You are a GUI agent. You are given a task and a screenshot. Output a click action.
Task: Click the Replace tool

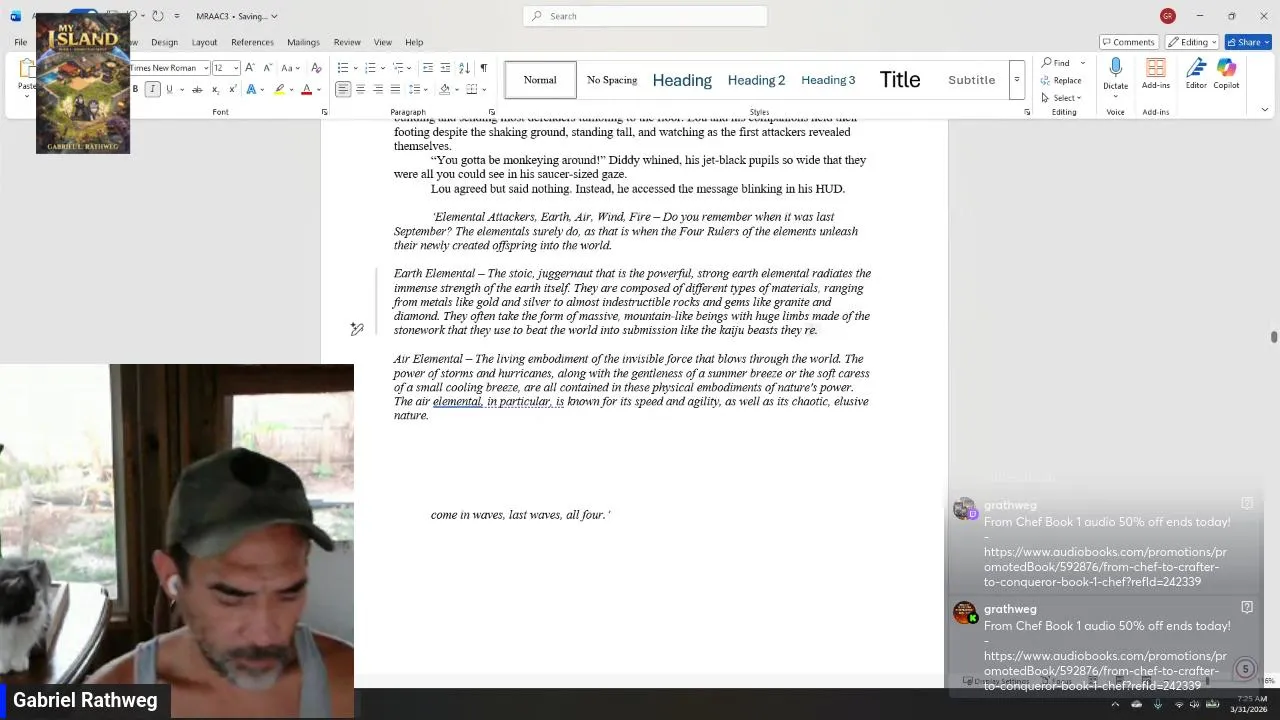(1061, 80)
